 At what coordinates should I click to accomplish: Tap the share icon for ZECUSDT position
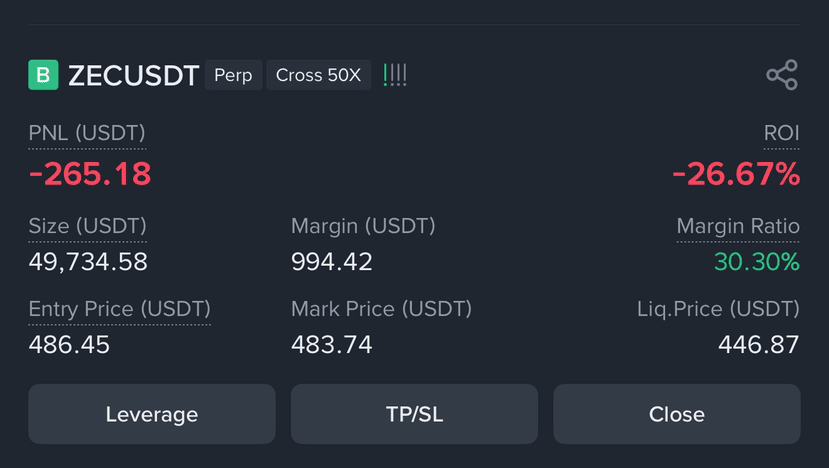[782, 75]
